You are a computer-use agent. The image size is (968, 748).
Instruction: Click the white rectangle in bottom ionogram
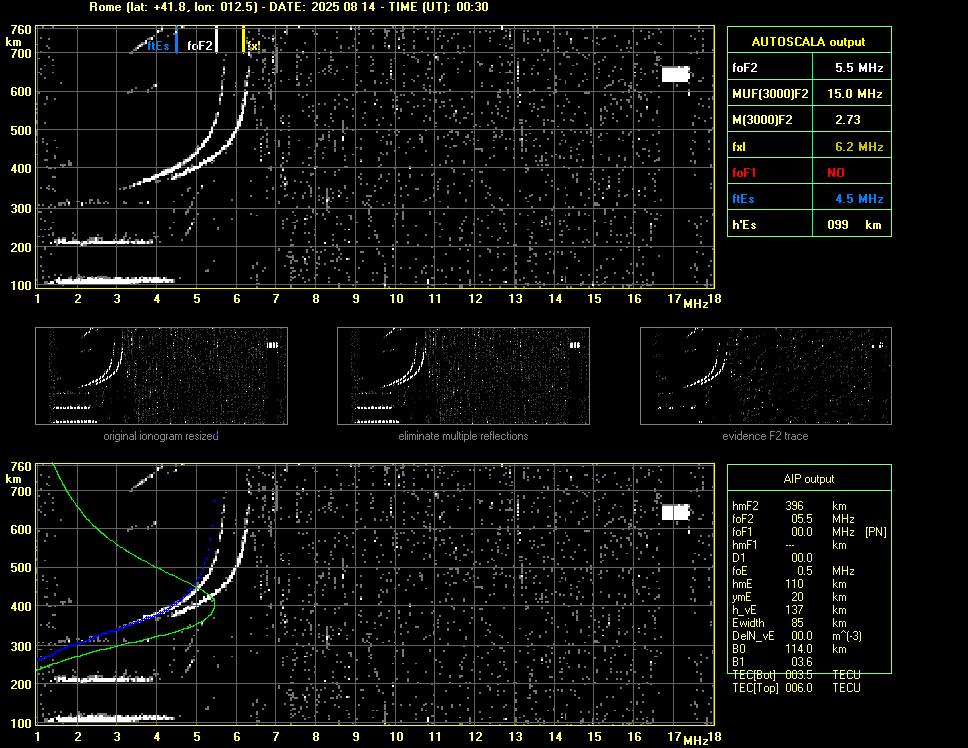point(675,512)
